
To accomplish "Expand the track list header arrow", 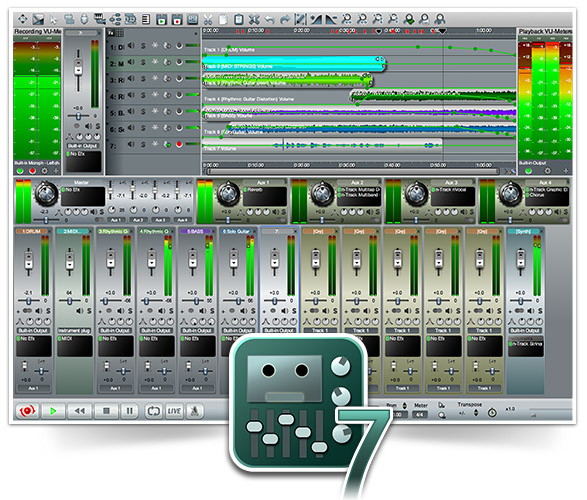I will [x=195, y=33].
